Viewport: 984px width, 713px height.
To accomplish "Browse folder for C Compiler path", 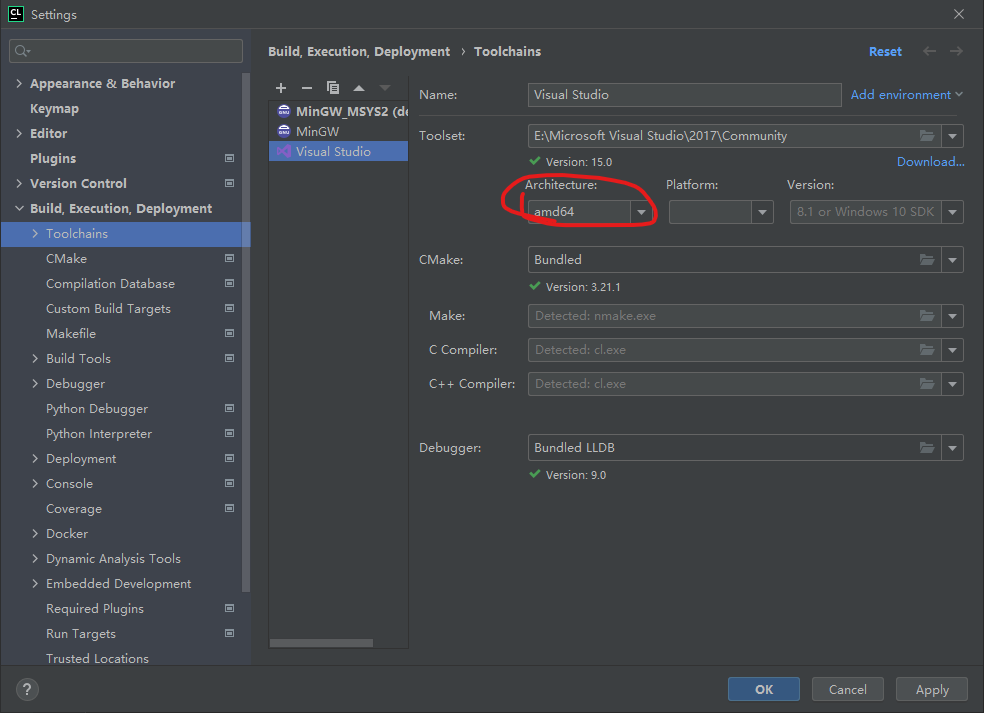I will (927, 350).
